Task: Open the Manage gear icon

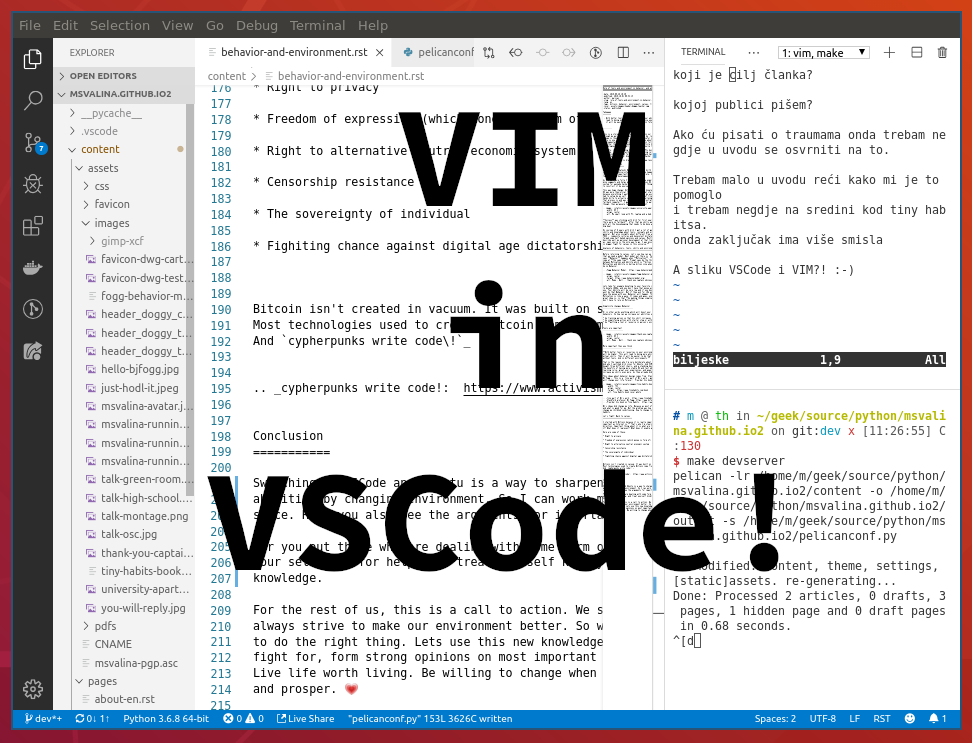Action: [32, 688]
